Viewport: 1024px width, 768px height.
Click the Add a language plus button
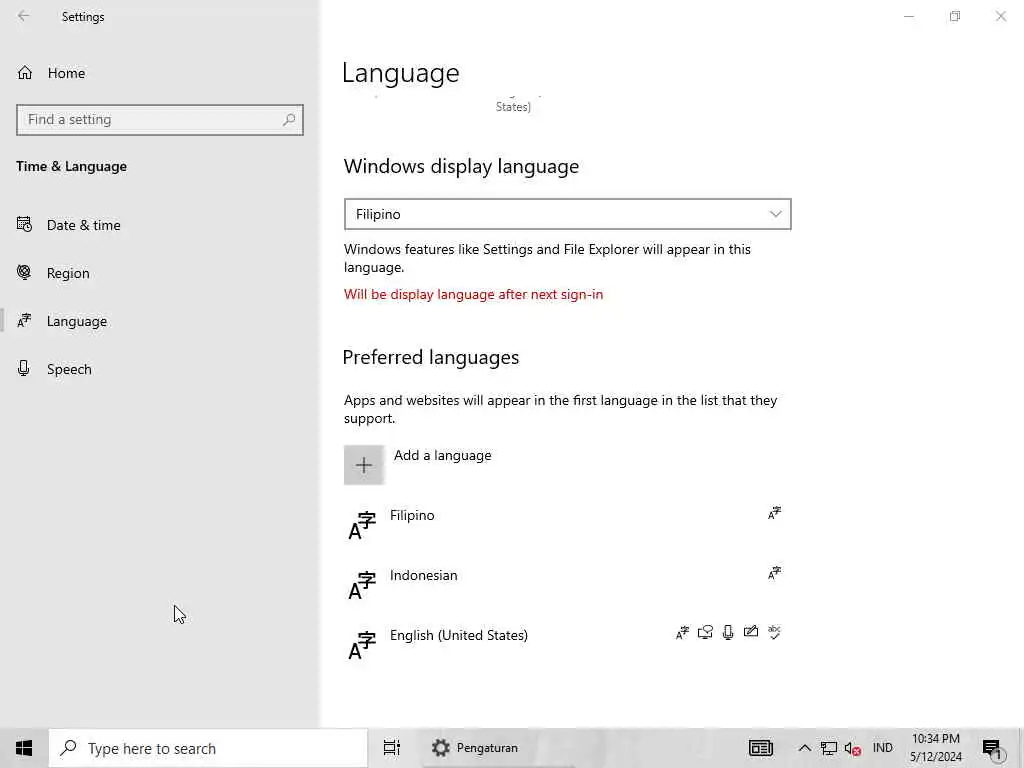[364, 465]
